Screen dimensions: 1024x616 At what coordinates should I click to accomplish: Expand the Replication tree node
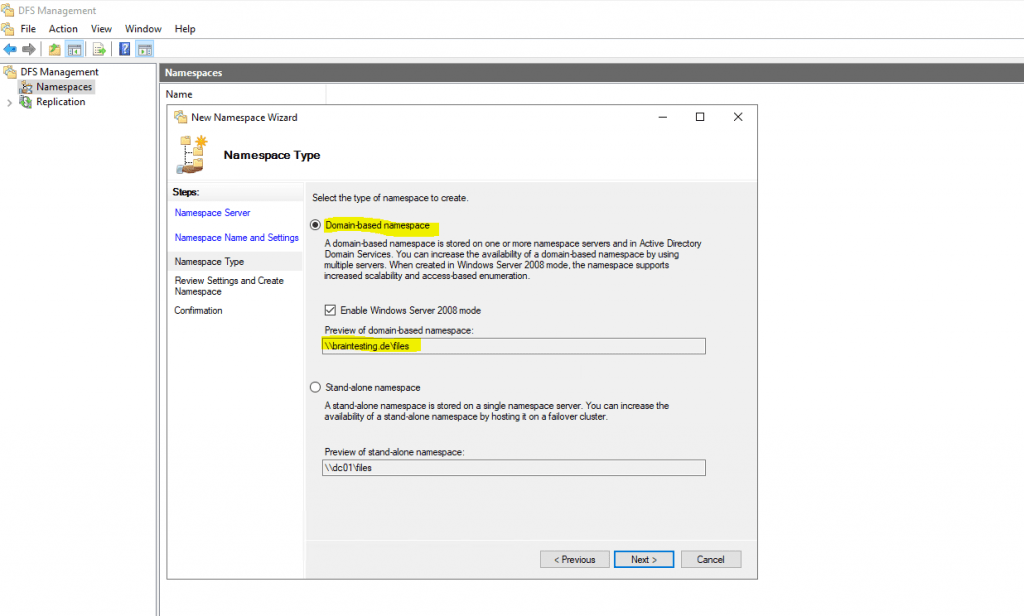coord(9,103)
